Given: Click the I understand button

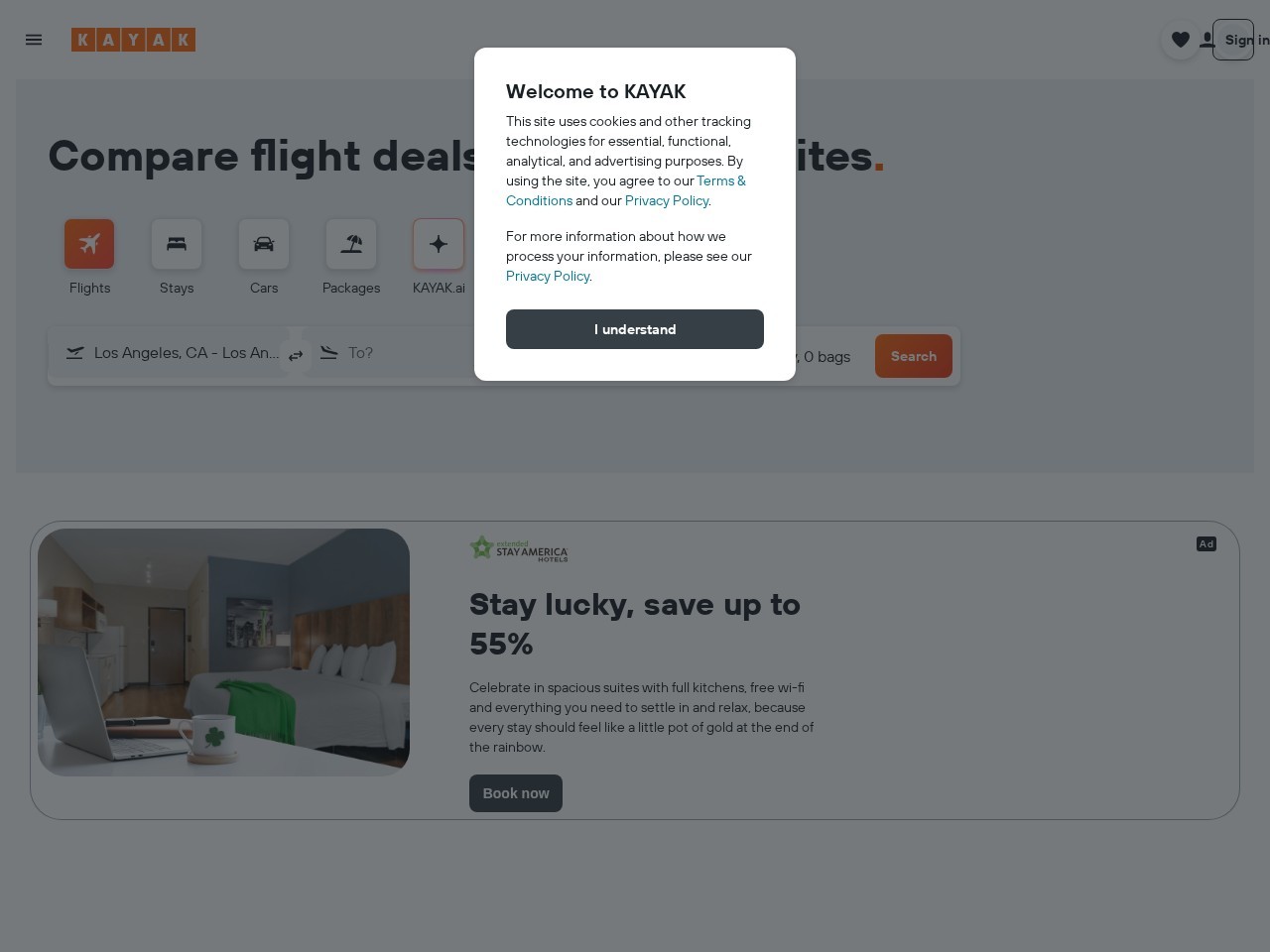Looking at the screenshot, I should pos(635,329).
